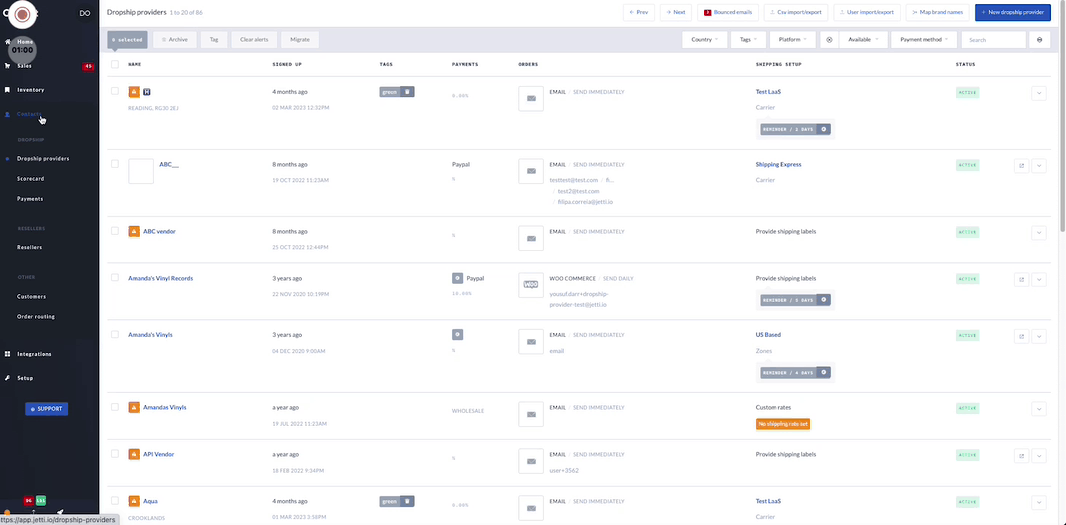Click payment gear icon for Amanda's Vinyl Records

[x=458, y=278]
